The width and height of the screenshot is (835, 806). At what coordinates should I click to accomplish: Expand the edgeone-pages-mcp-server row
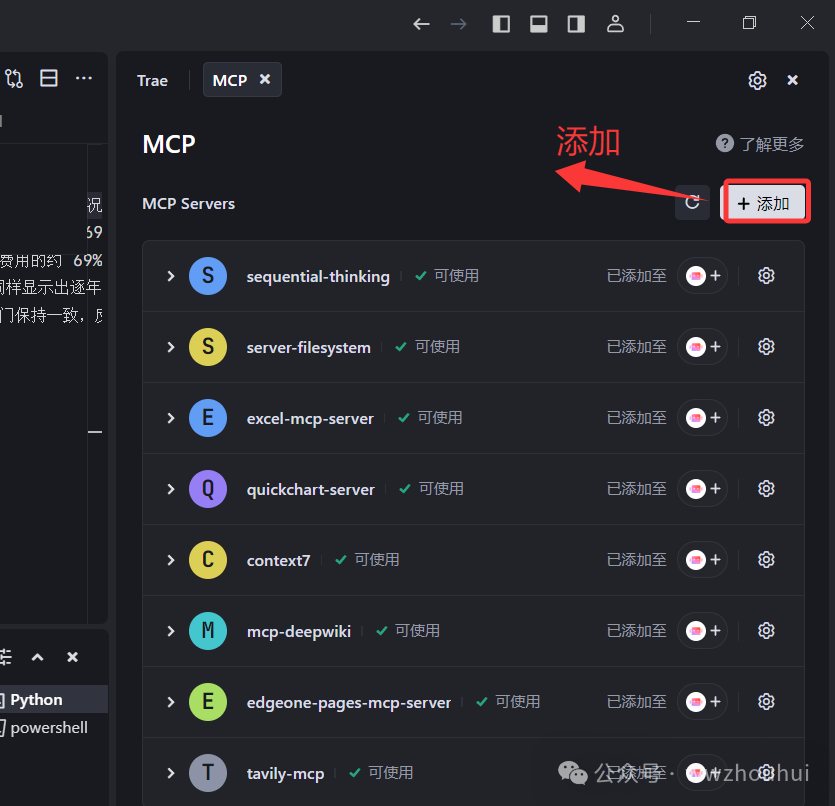170,702
